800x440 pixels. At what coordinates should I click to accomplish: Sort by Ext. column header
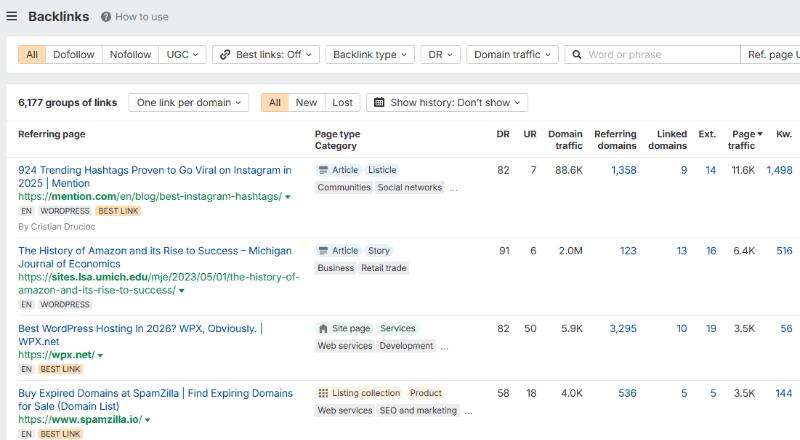(707, 134)
